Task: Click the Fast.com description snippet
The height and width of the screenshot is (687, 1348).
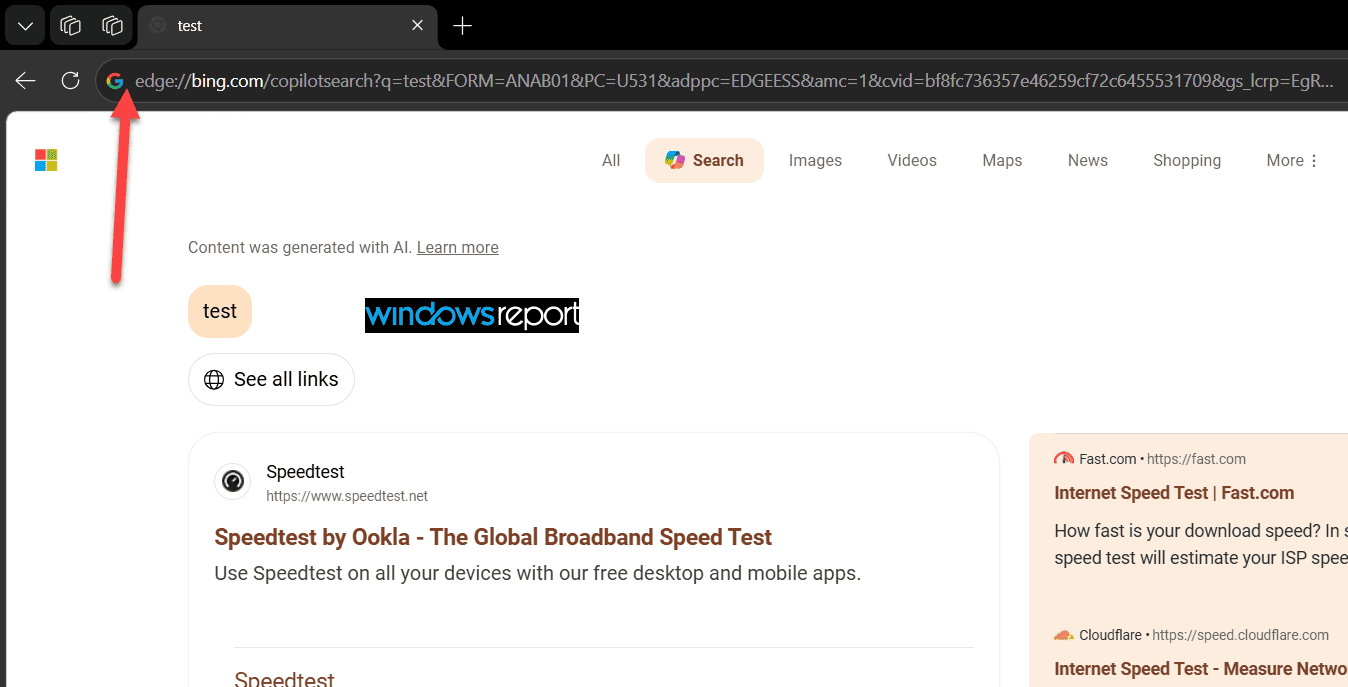Action: (x=1201, y=544)
